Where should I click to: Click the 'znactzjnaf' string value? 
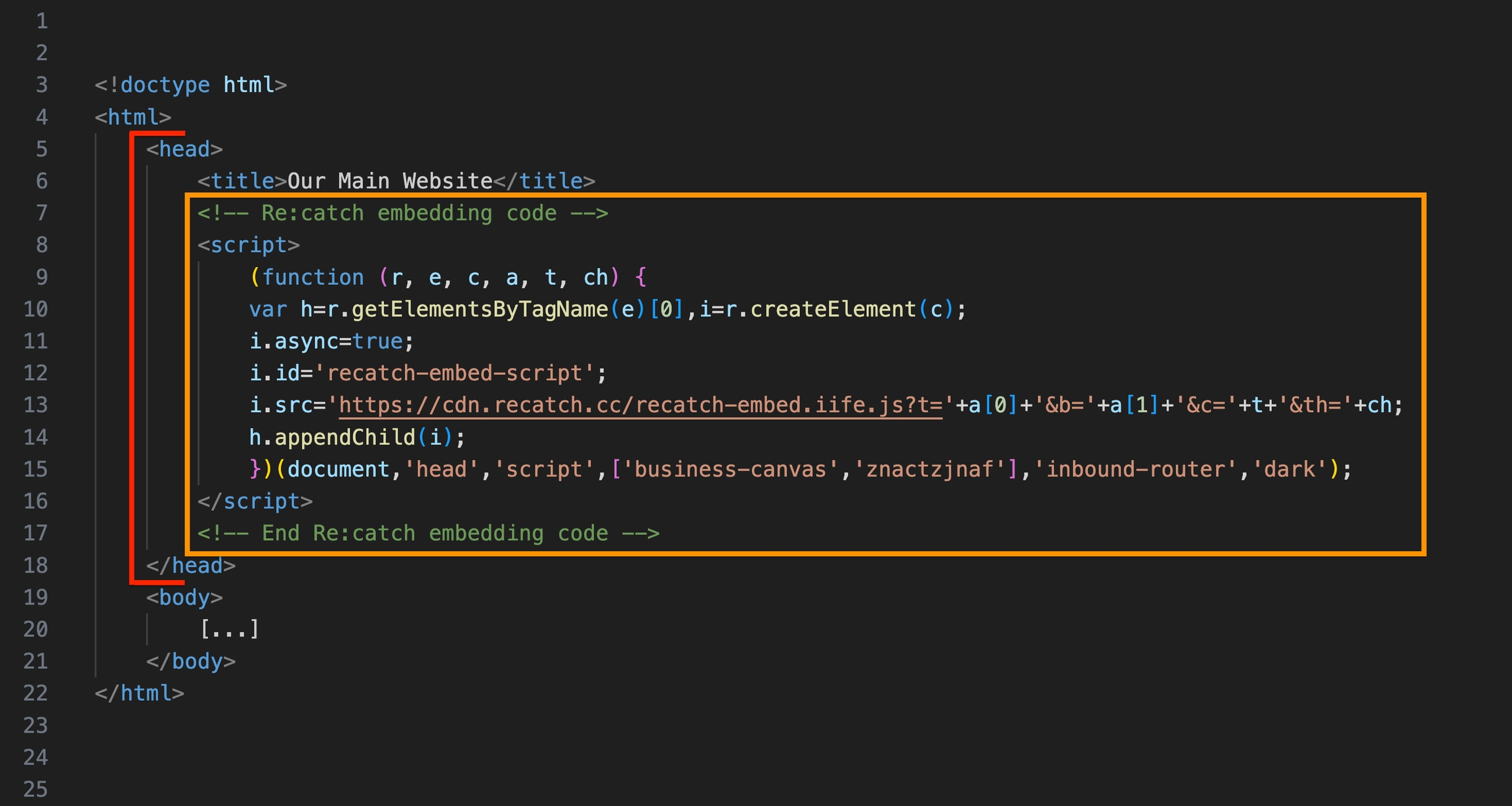click(930, 469)
